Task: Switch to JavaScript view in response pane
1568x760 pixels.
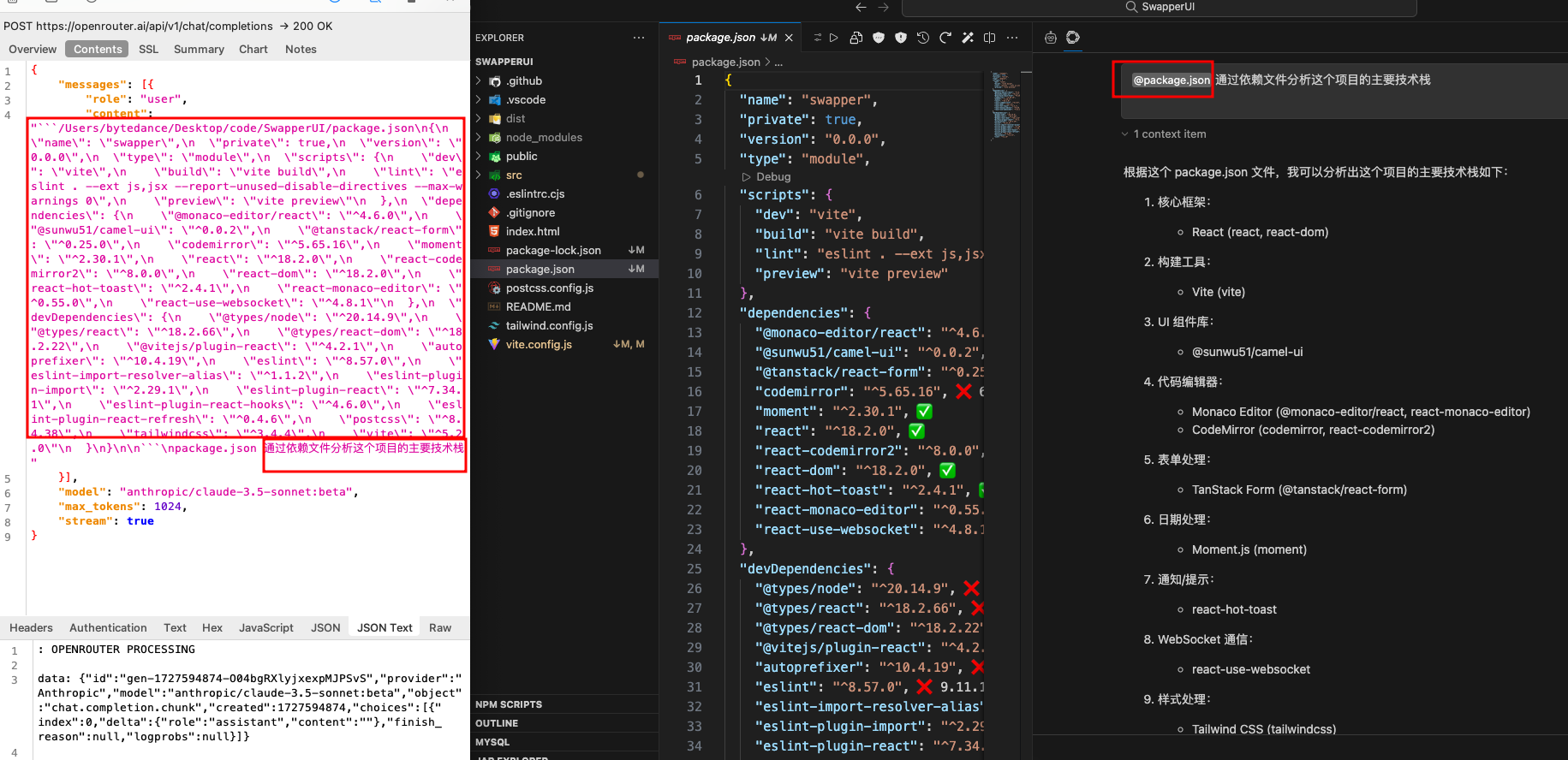Action: [x=266, y=627]
